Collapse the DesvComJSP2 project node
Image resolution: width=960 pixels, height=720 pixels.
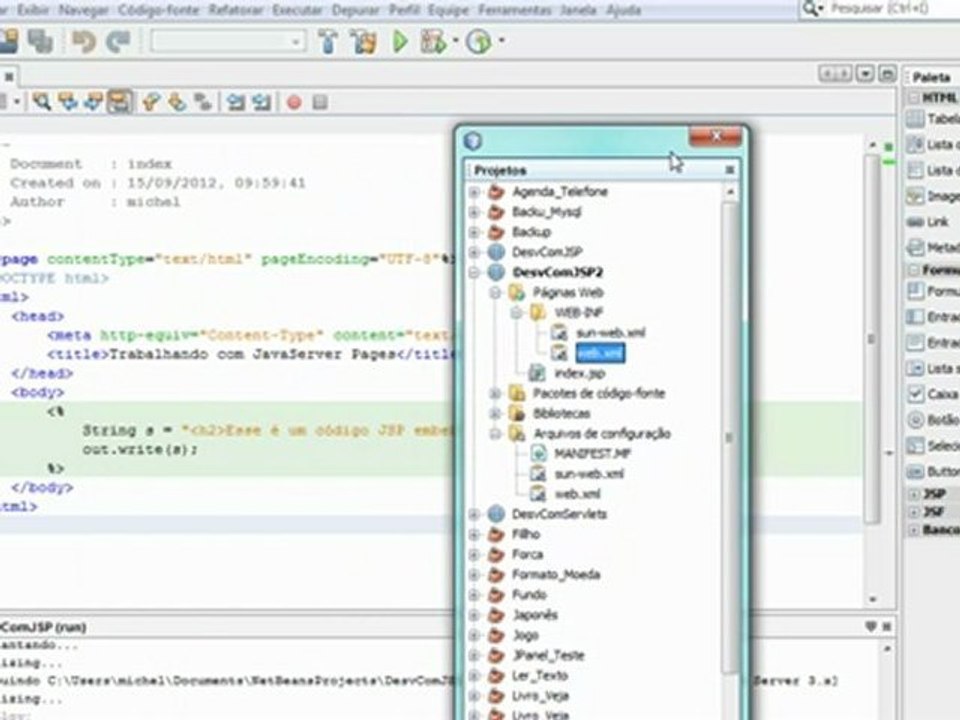click(474, 272)
